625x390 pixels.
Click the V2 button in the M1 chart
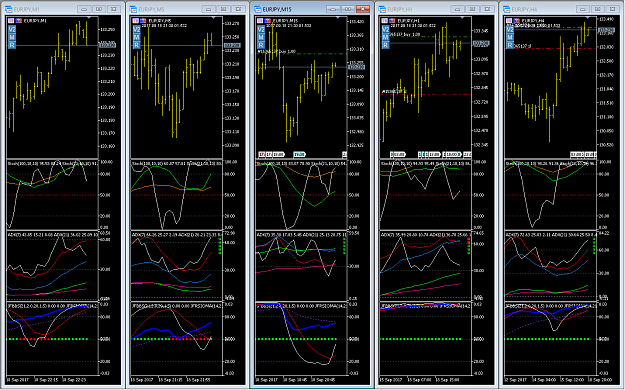click(12, 30)
